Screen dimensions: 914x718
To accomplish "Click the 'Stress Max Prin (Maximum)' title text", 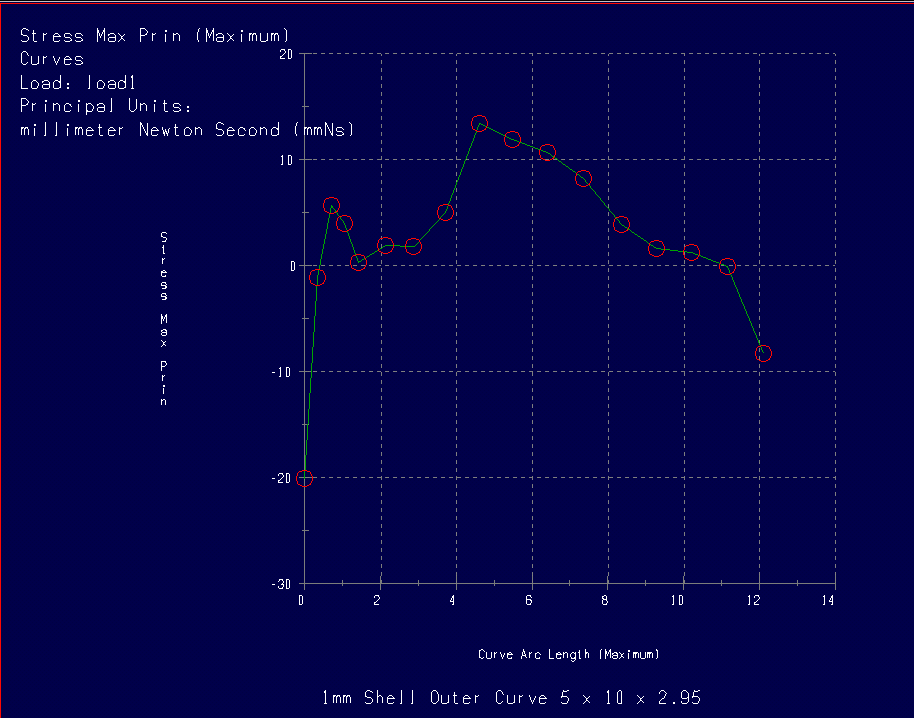I will click(155, 36).
